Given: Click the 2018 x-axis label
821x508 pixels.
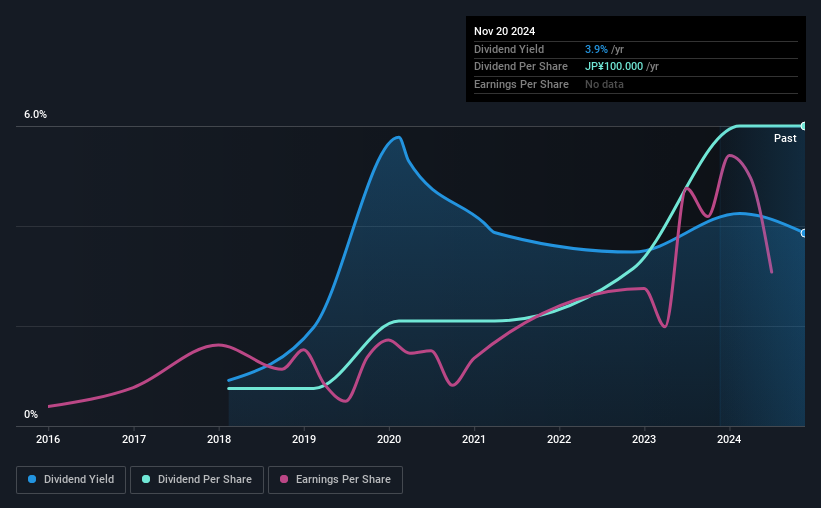Looking at the screenshot, I should 219,439.
